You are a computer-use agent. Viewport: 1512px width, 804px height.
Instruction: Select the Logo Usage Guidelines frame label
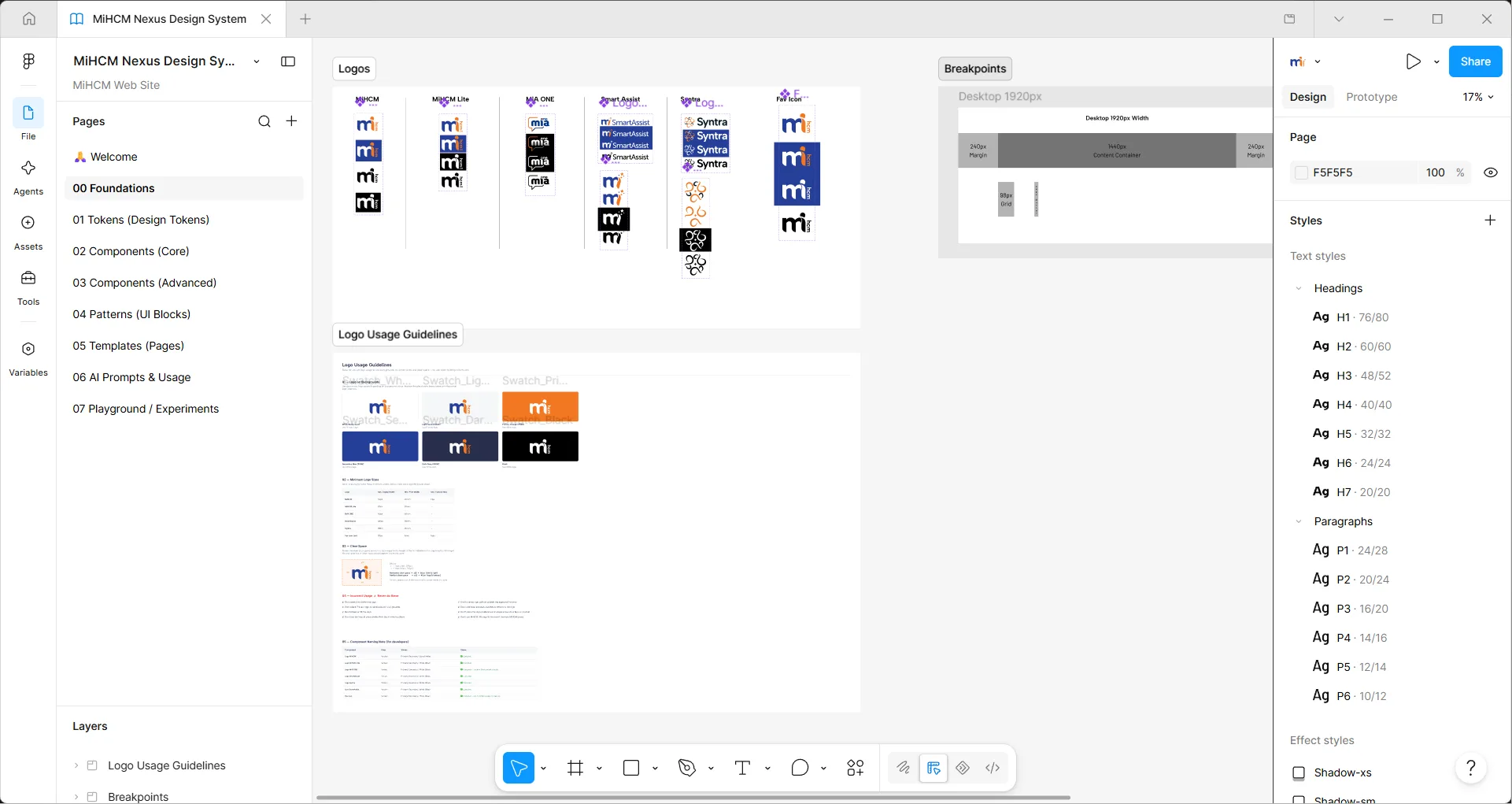coord(397,335)
